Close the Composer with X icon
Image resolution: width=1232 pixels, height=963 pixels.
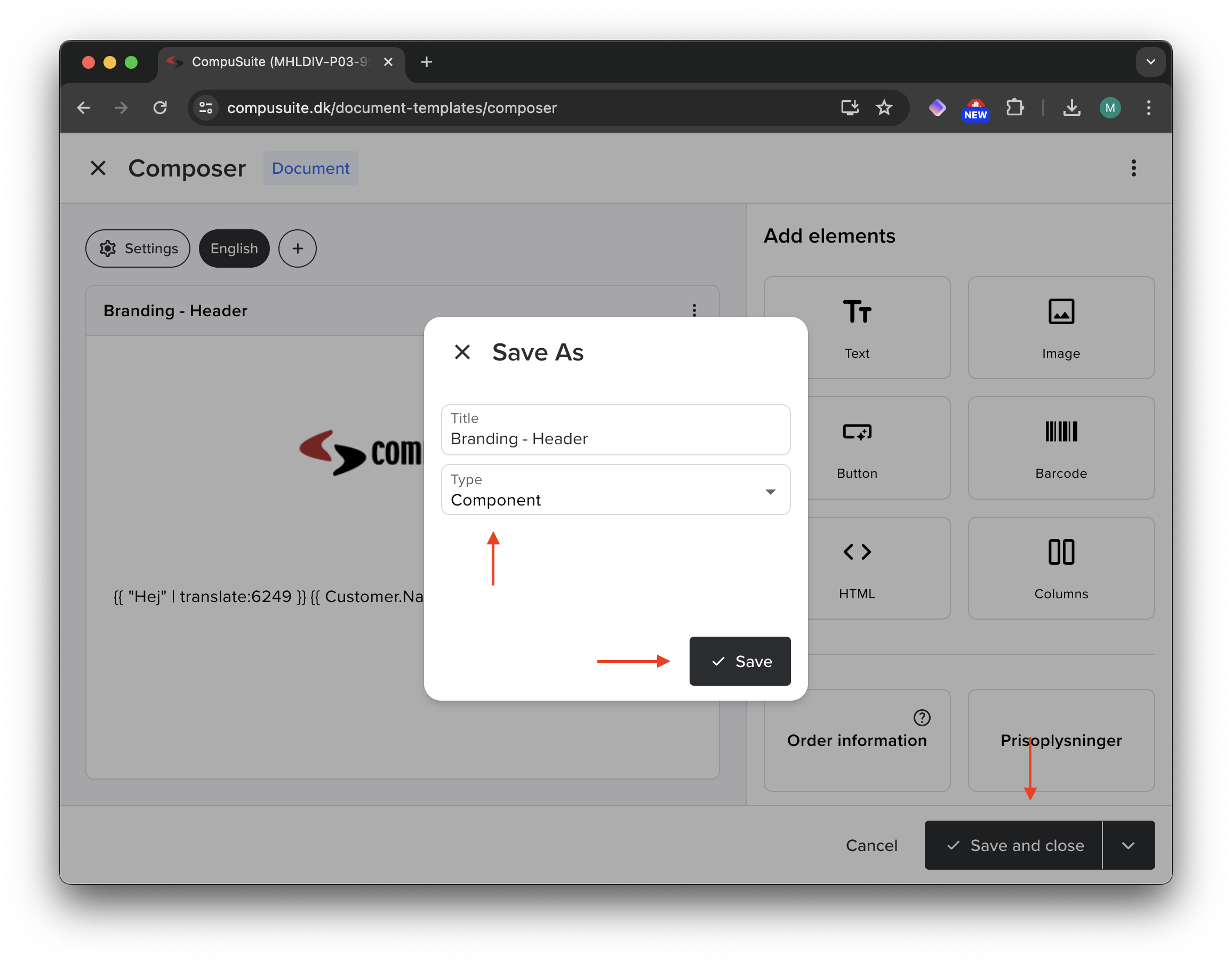coord(98,168)
